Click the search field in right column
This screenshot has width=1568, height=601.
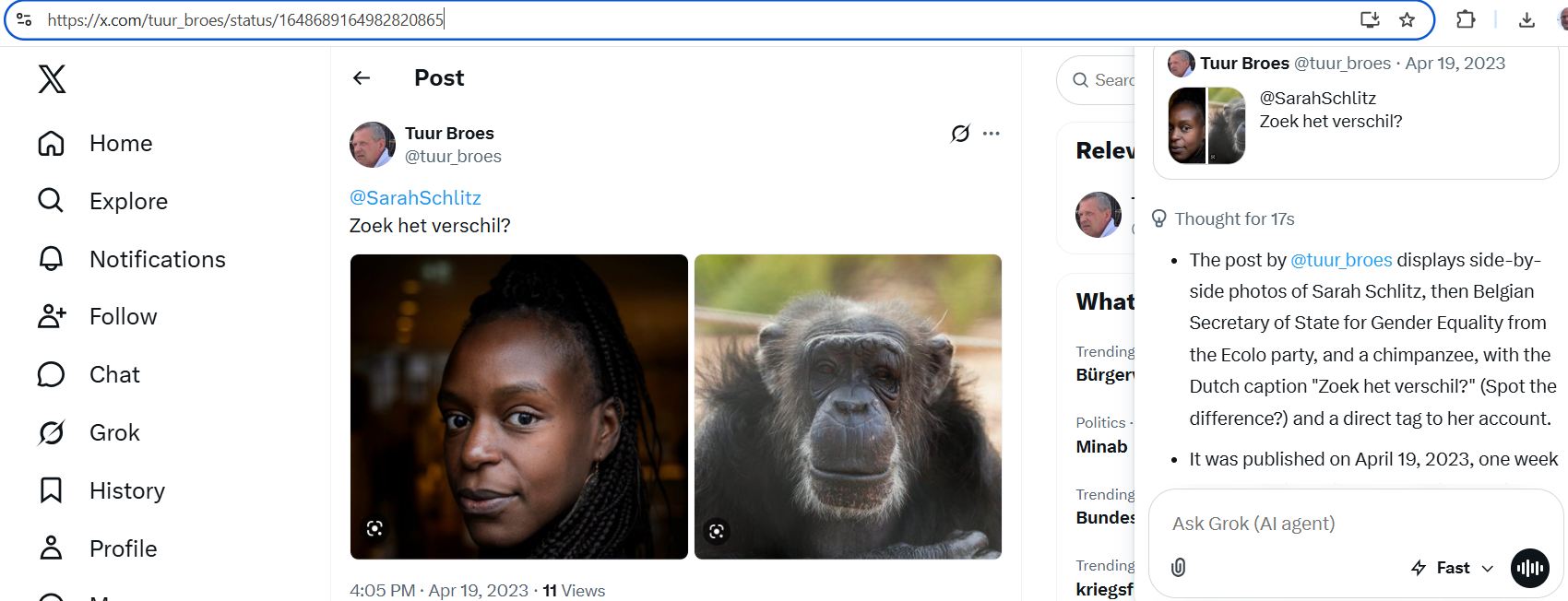coord(1096,80)
